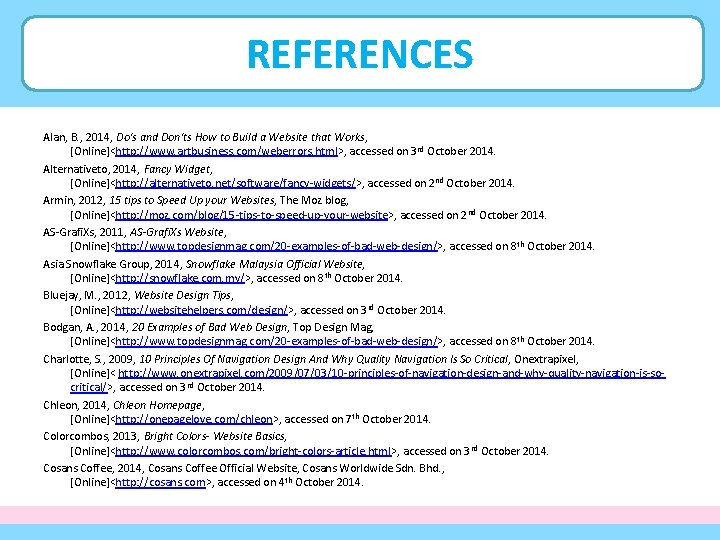Click the REFERENCES slide heading

[x=360, y=54]
